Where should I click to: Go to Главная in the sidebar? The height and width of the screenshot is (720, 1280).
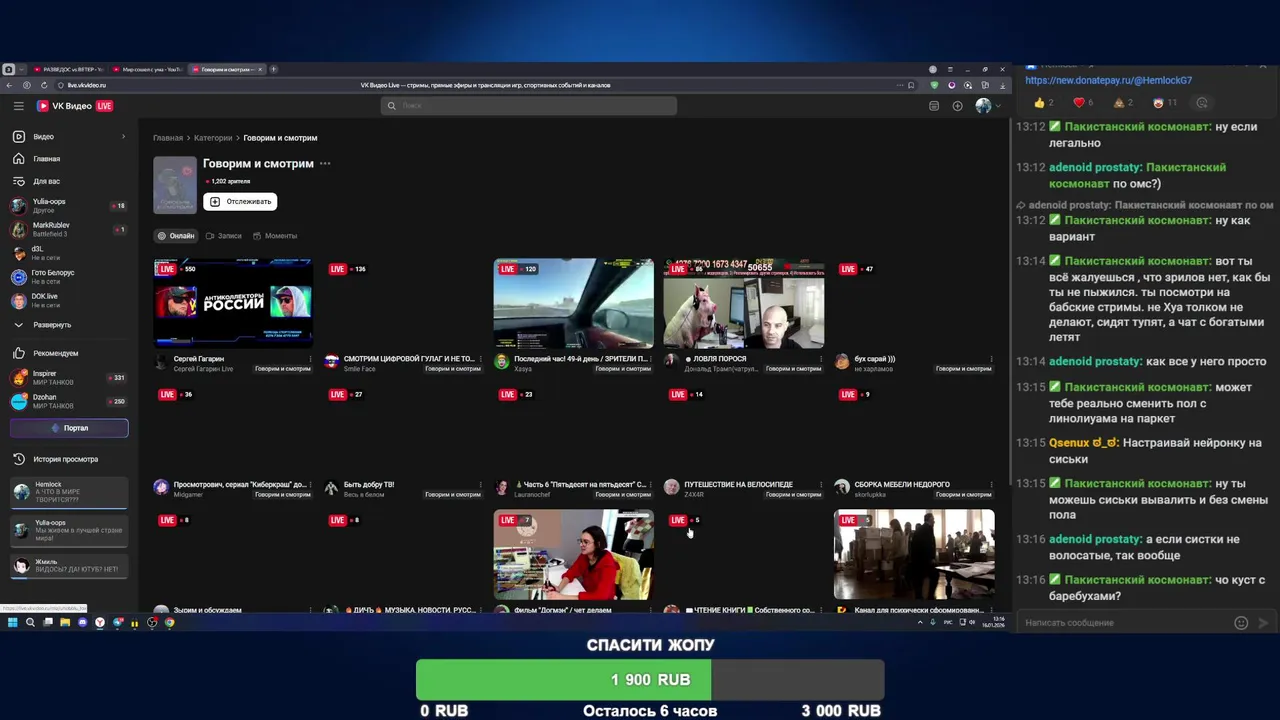click(69, 159)
